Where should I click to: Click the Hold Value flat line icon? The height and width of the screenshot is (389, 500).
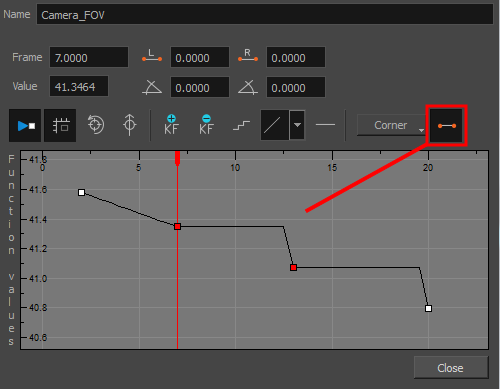(325, 125)
